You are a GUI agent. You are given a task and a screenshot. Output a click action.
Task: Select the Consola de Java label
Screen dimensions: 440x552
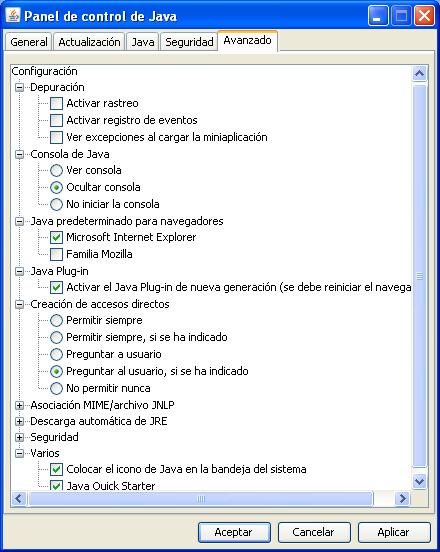pyautogui.click(x=70, y=154)
